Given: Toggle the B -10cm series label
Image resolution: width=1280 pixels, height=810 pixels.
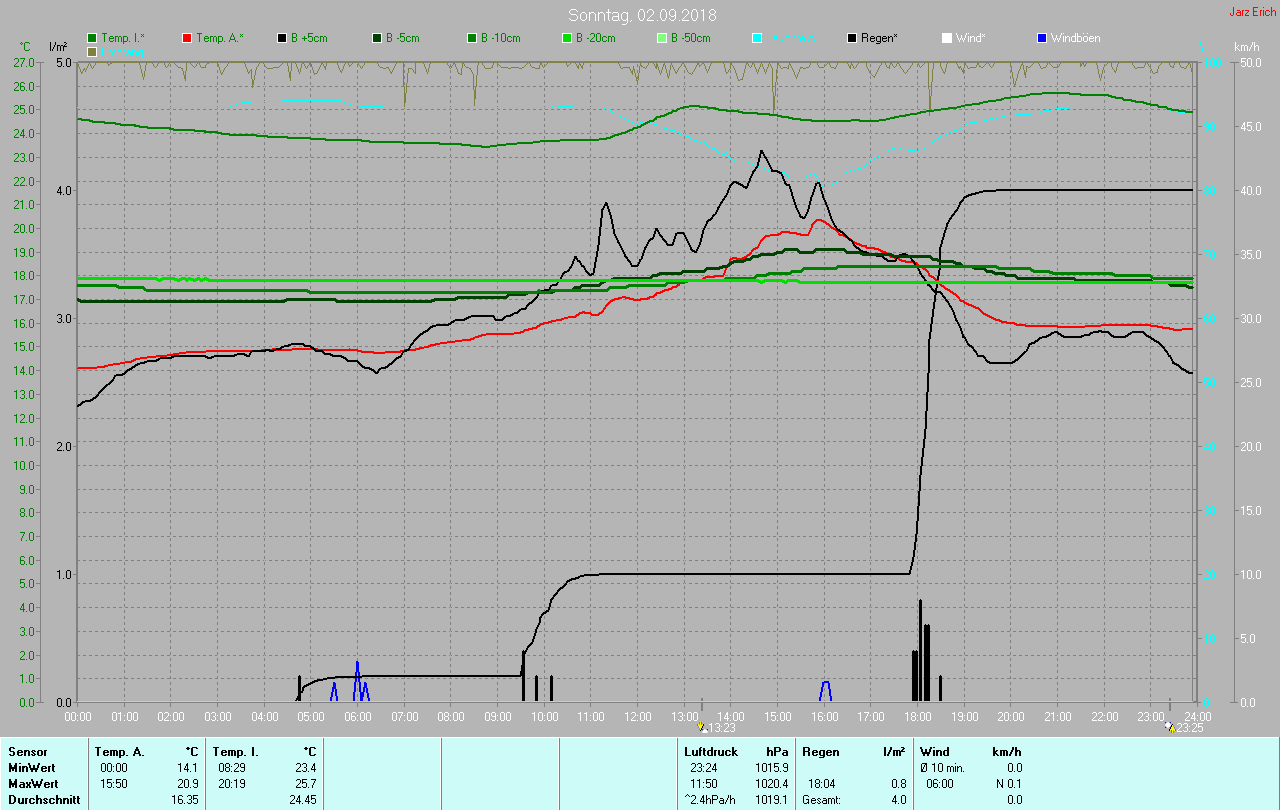Looking at the screenshot, I should (500, 38).
